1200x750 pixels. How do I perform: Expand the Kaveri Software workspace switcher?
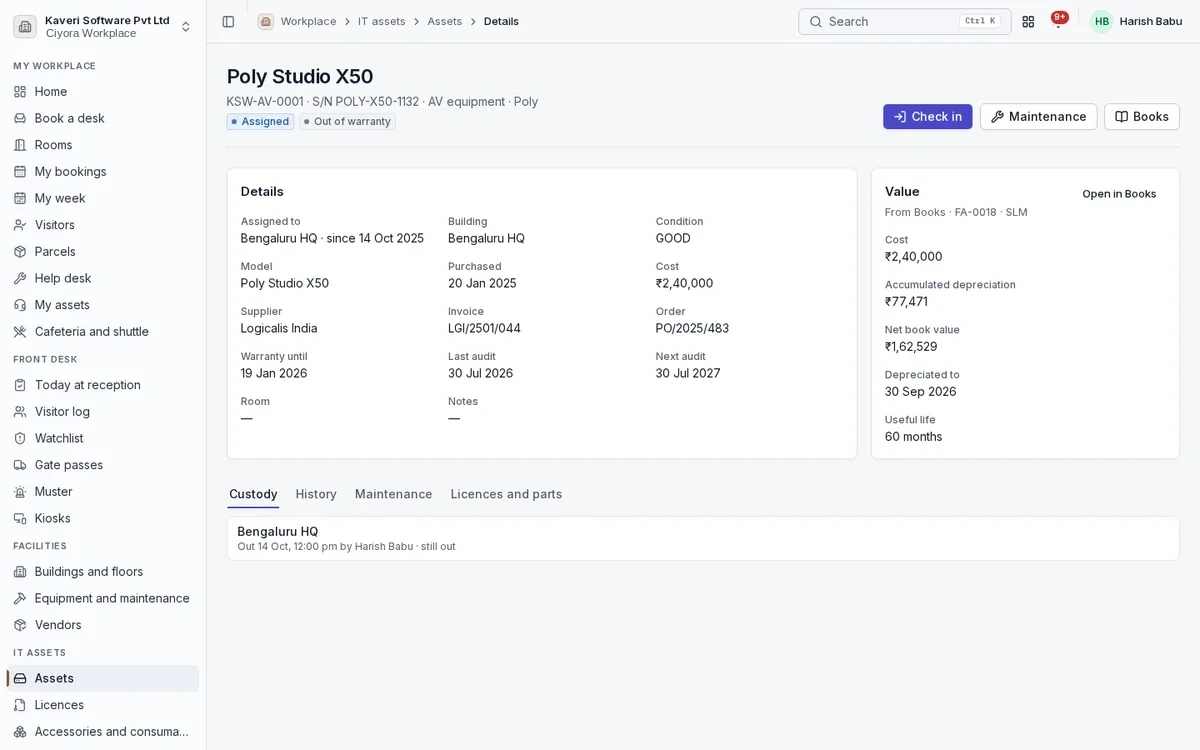point(102,26)
